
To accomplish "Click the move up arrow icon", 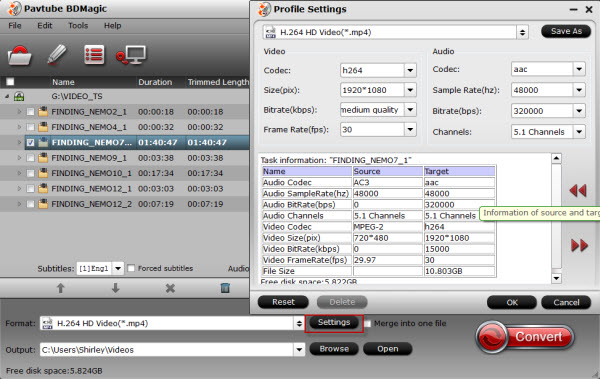I will [60, 288].
